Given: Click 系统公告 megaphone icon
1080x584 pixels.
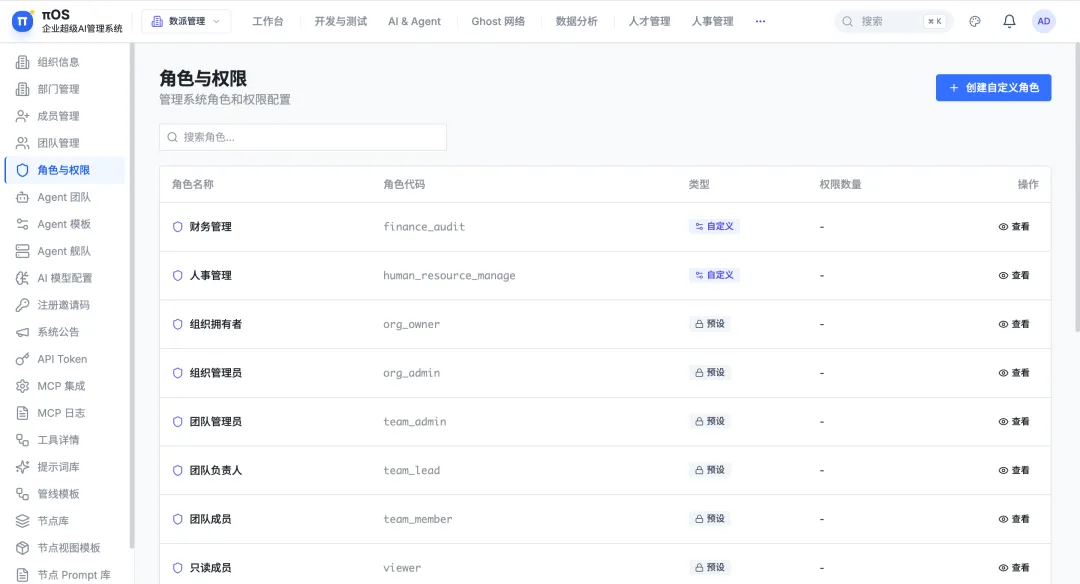Looking at the screenshot, I should (23, 332).
